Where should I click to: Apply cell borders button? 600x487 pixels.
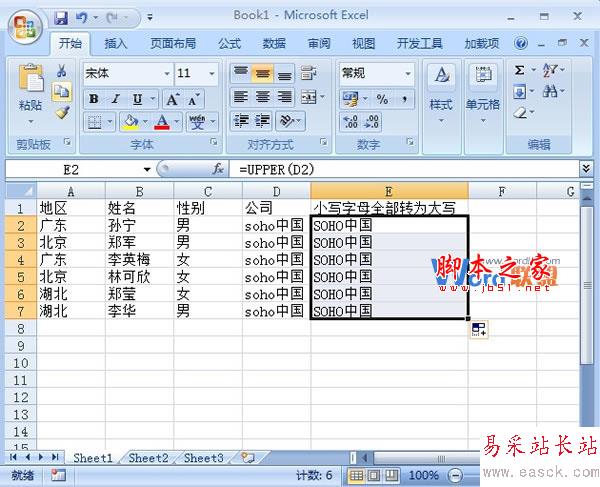coord(94,122)
